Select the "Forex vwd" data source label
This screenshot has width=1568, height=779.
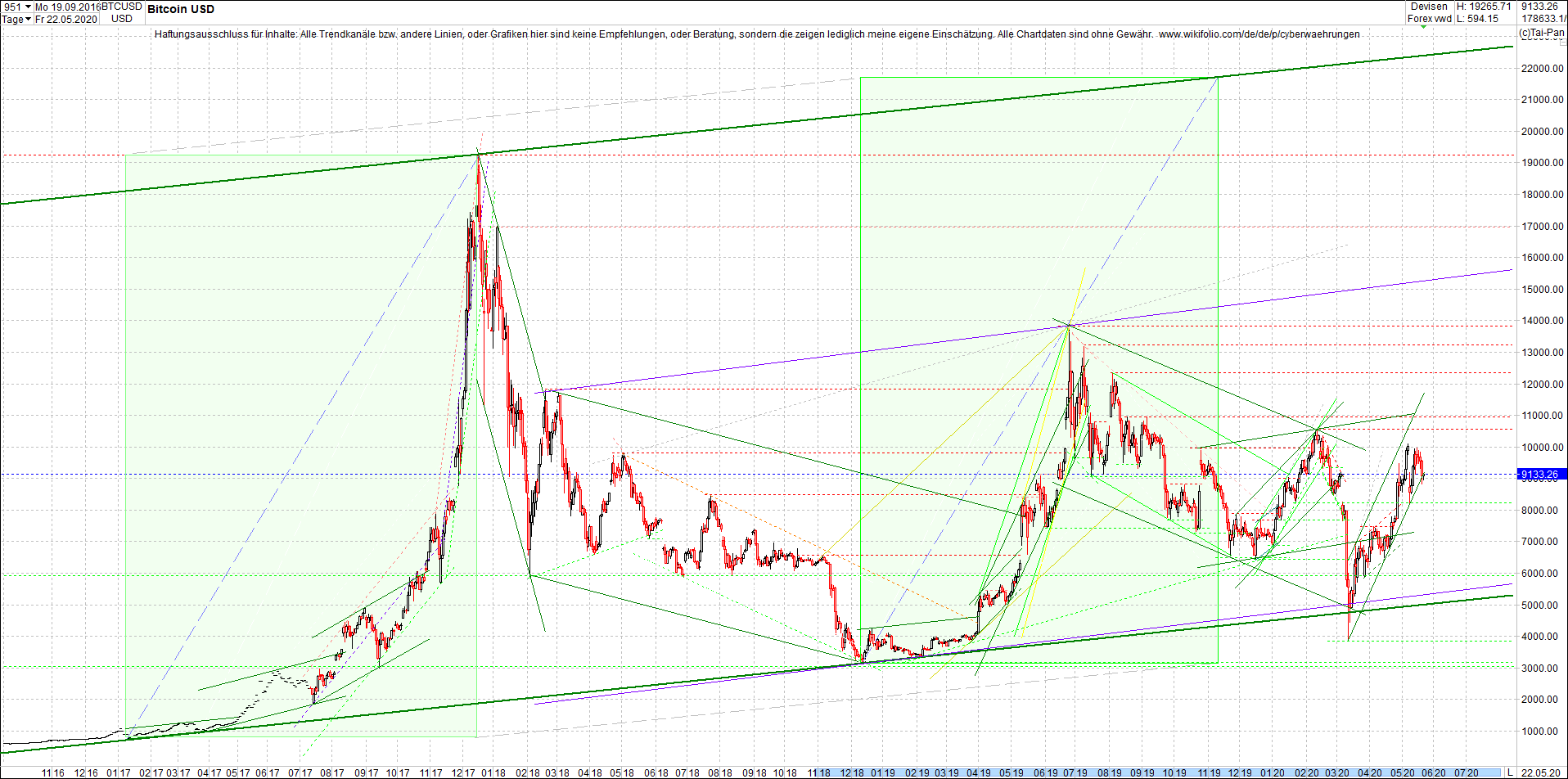coord(1429,18)
